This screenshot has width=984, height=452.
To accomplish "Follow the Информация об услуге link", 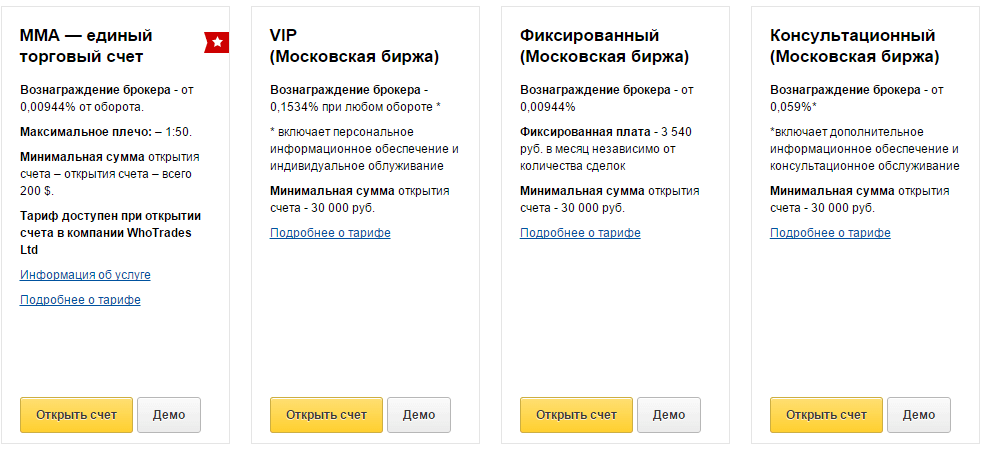I will click(85, 275).
